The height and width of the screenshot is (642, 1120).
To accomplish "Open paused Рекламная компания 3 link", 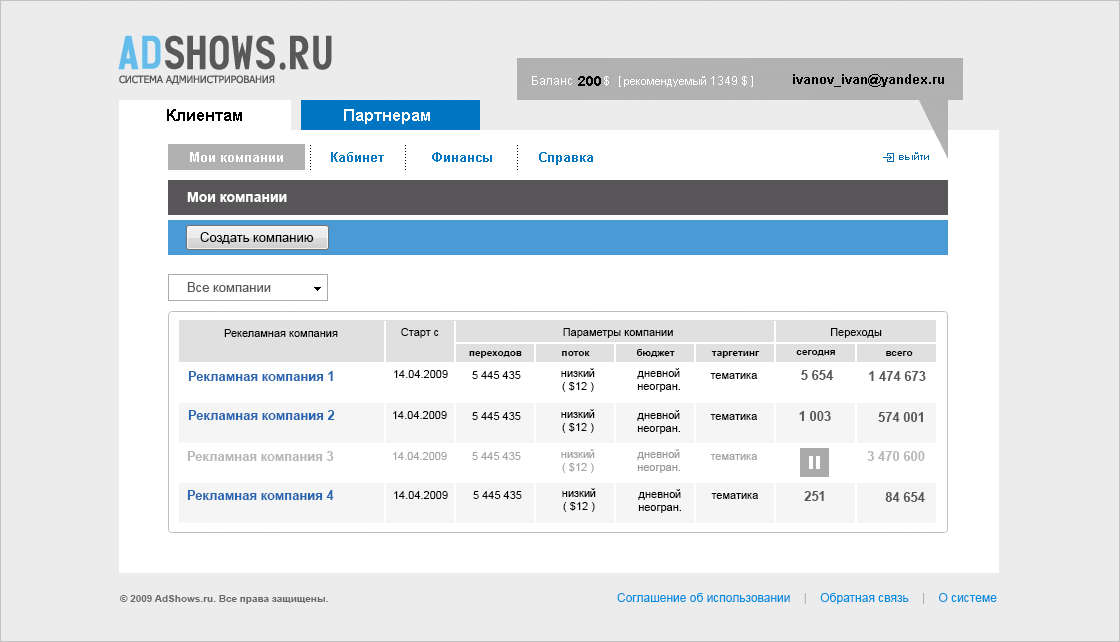I will point(260,456).
